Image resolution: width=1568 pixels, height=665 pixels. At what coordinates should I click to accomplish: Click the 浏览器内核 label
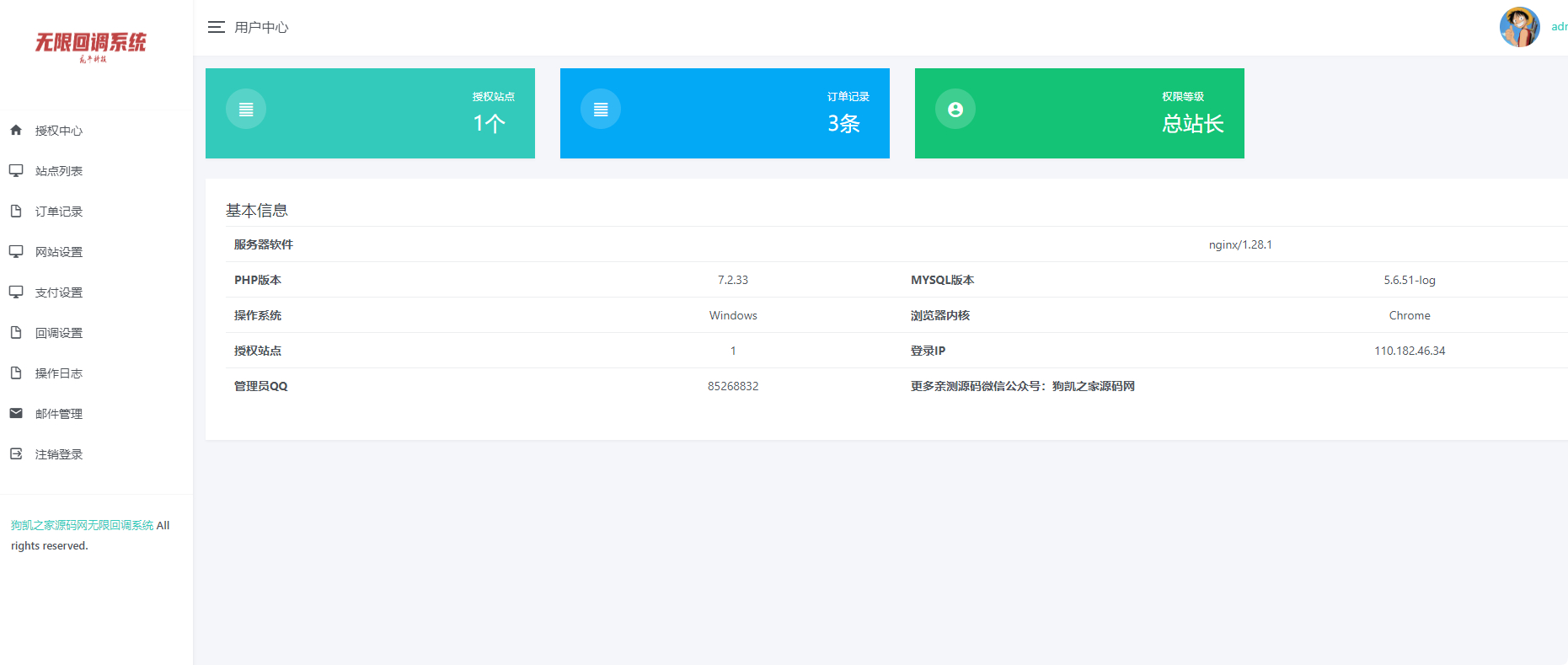[x=940, y=315]
